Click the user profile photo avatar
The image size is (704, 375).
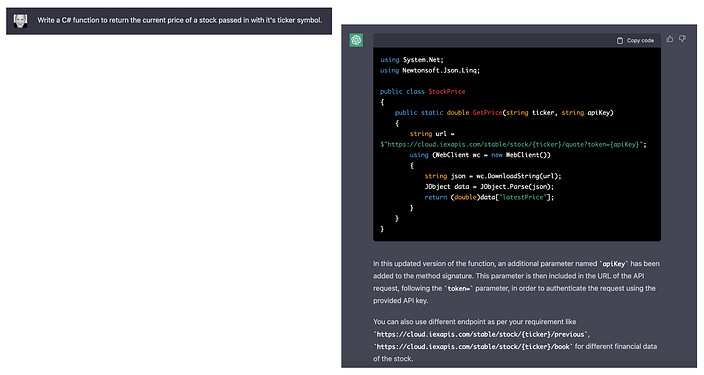tap(20, 21)
